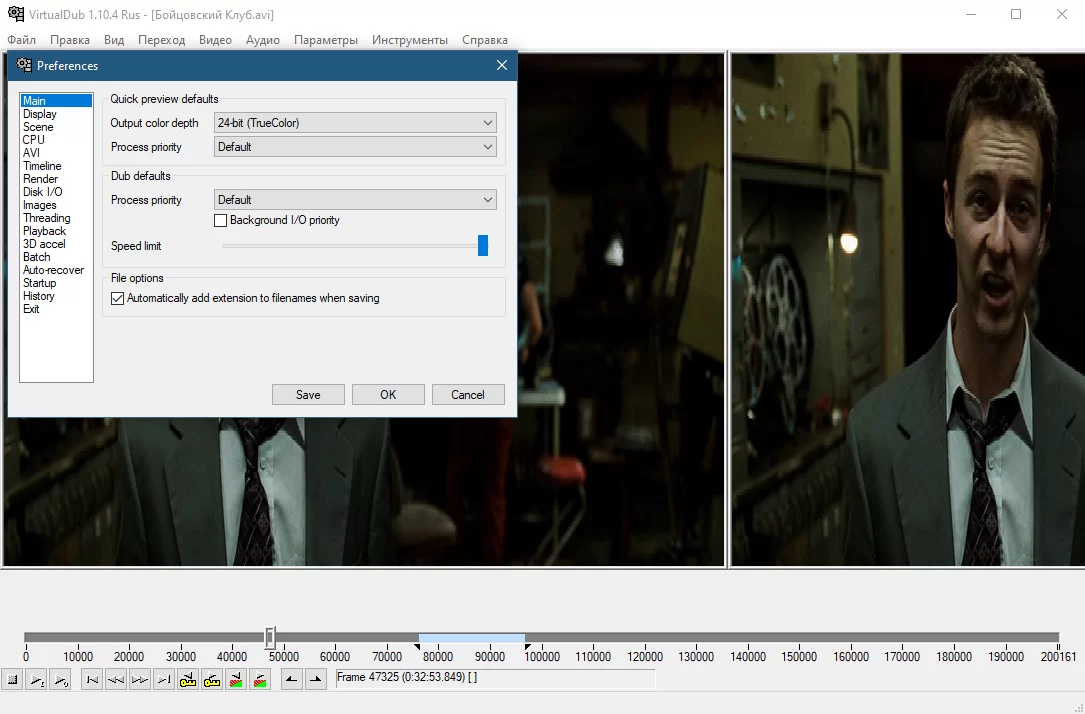Click the highlighted selection range on timeline
The width and height of the screenshot is (1085, 714).
pos(471,638)
